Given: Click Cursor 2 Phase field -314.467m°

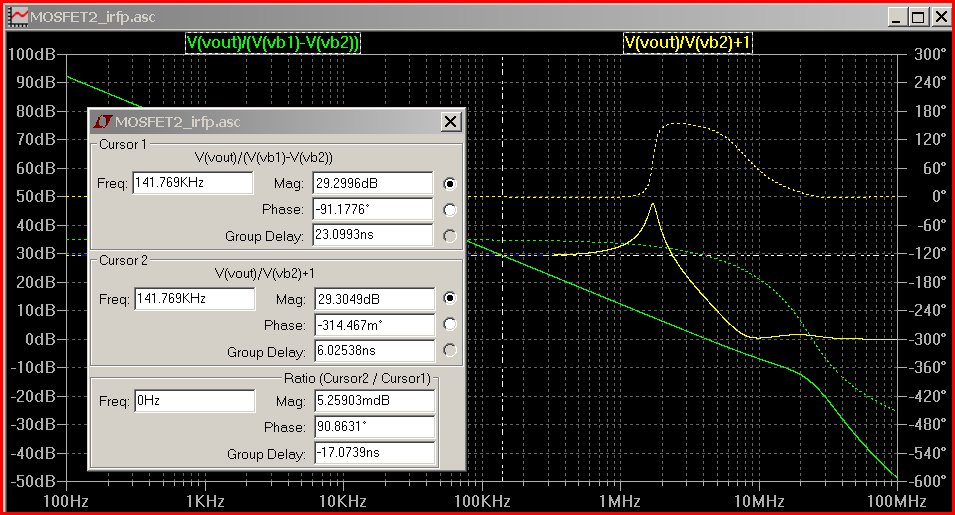Looking at the screenshot, I should tap(375, 325).
